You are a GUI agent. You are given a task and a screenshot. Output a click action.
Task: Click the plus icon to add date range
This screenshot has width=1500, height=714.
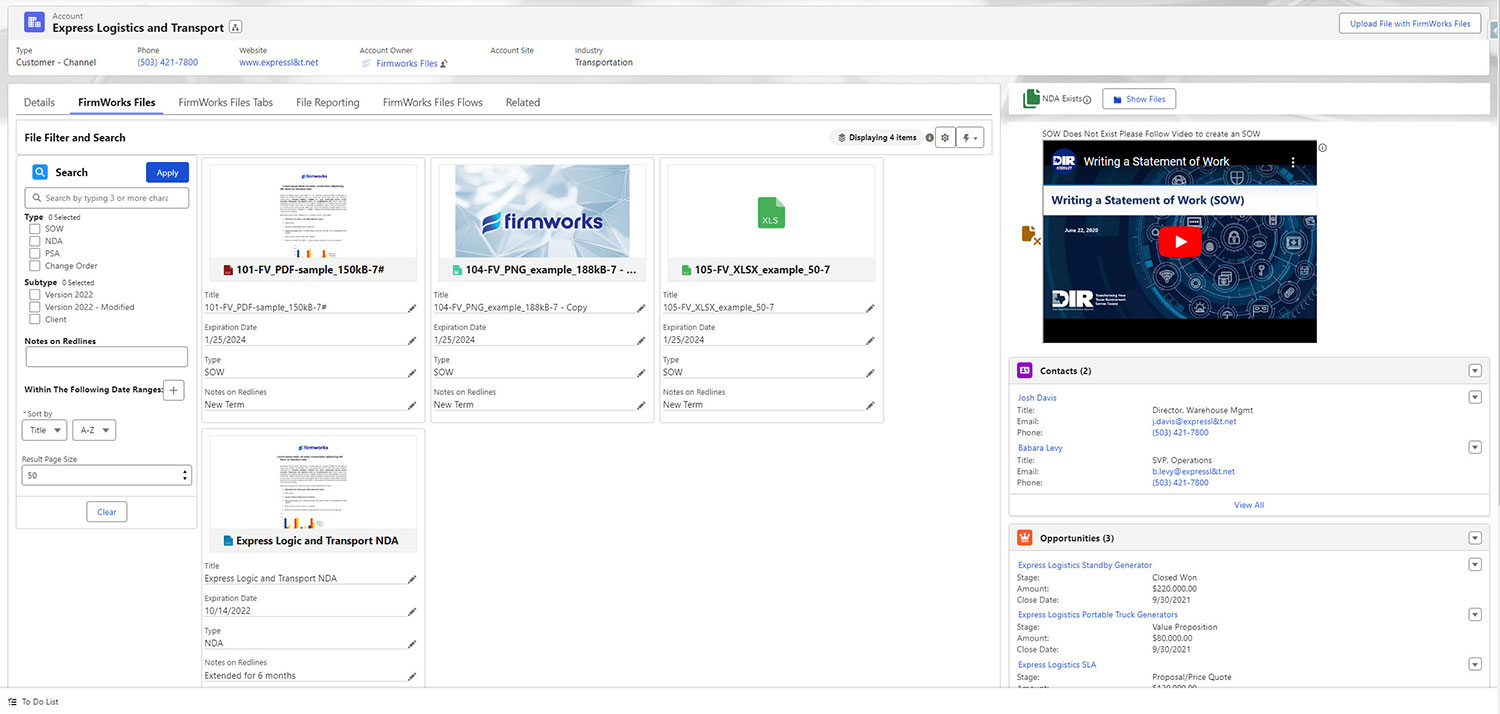click(x=173, y=390)
